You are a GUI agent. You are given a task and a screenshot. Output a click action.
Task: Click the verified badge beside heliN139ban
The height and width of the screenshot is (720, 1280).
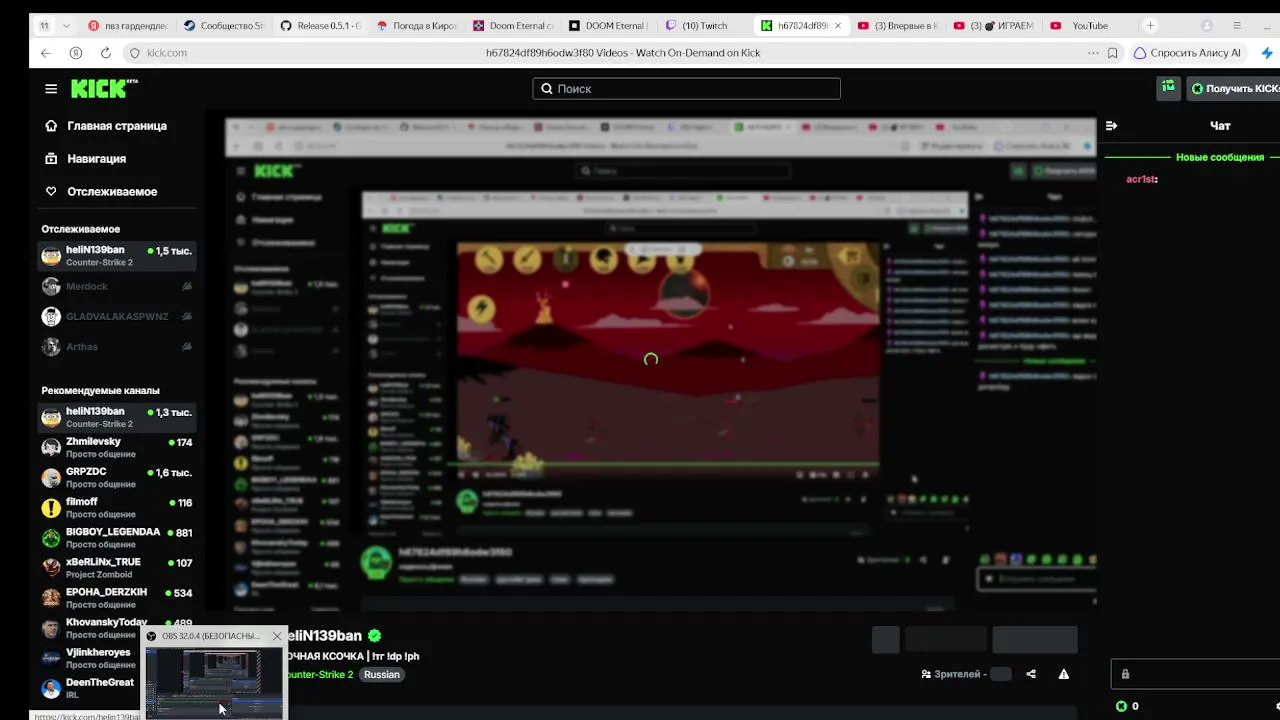coord(375,636)
